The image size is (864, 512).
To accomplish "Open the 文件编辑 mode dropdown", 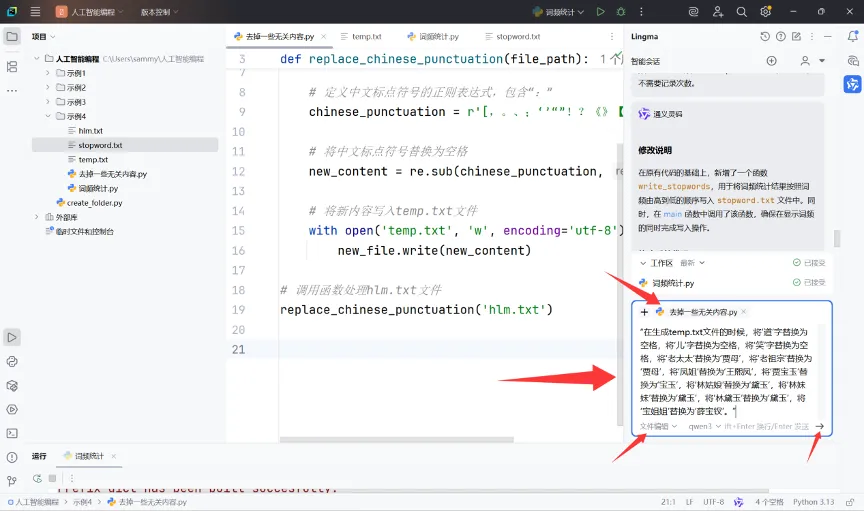I will tap(658, 426).
